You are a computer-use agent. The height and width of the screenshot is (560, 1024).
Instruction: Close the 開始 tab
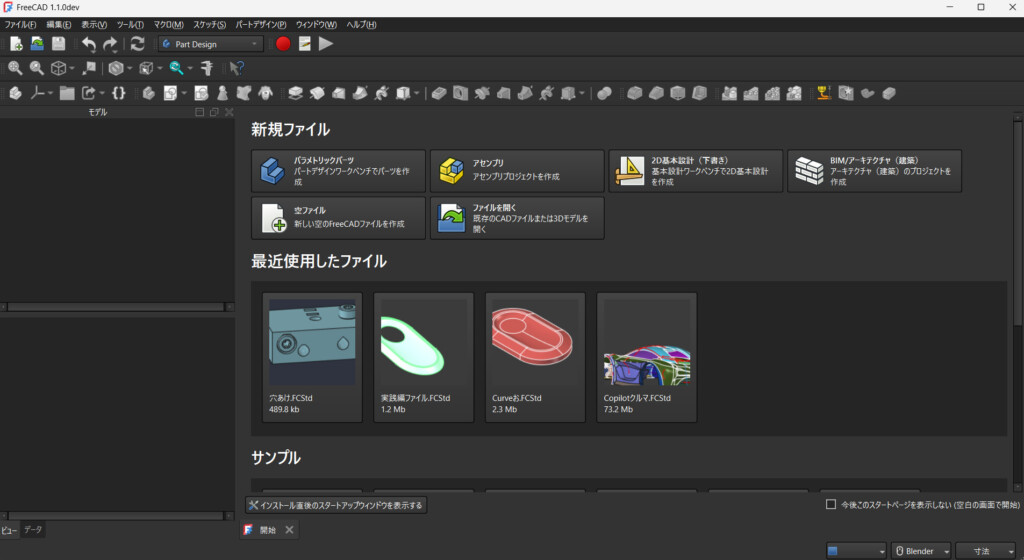coord(289,530)
